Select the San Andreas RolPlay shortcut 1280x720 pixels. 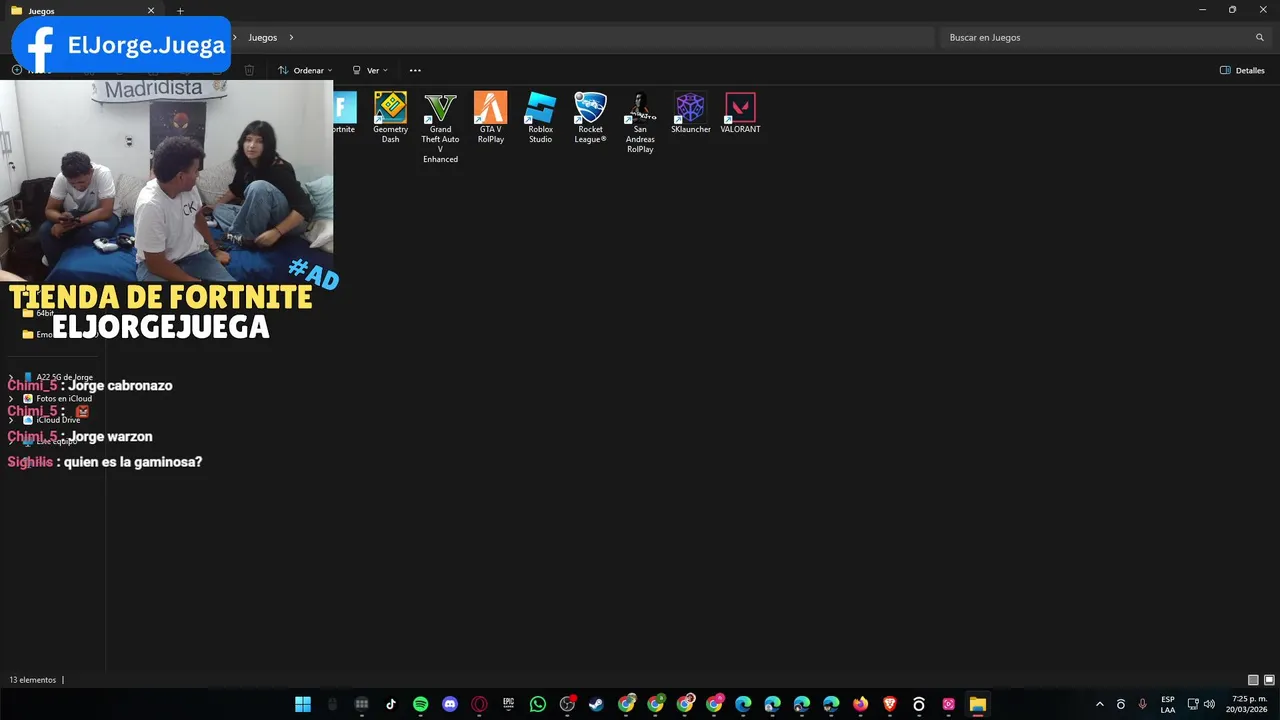pos(640,123)
